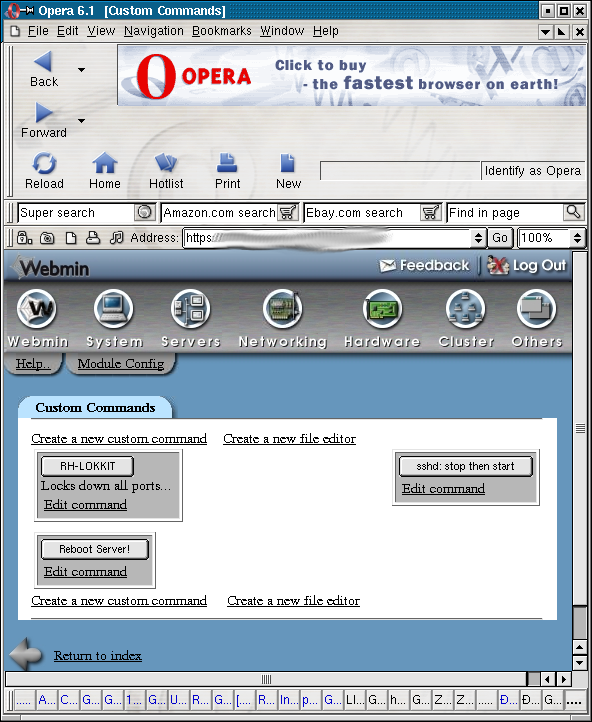This screenshot has width=592, height=722.
Task: Run the RH-LOKKIT command button
Action: pos(87,466)
